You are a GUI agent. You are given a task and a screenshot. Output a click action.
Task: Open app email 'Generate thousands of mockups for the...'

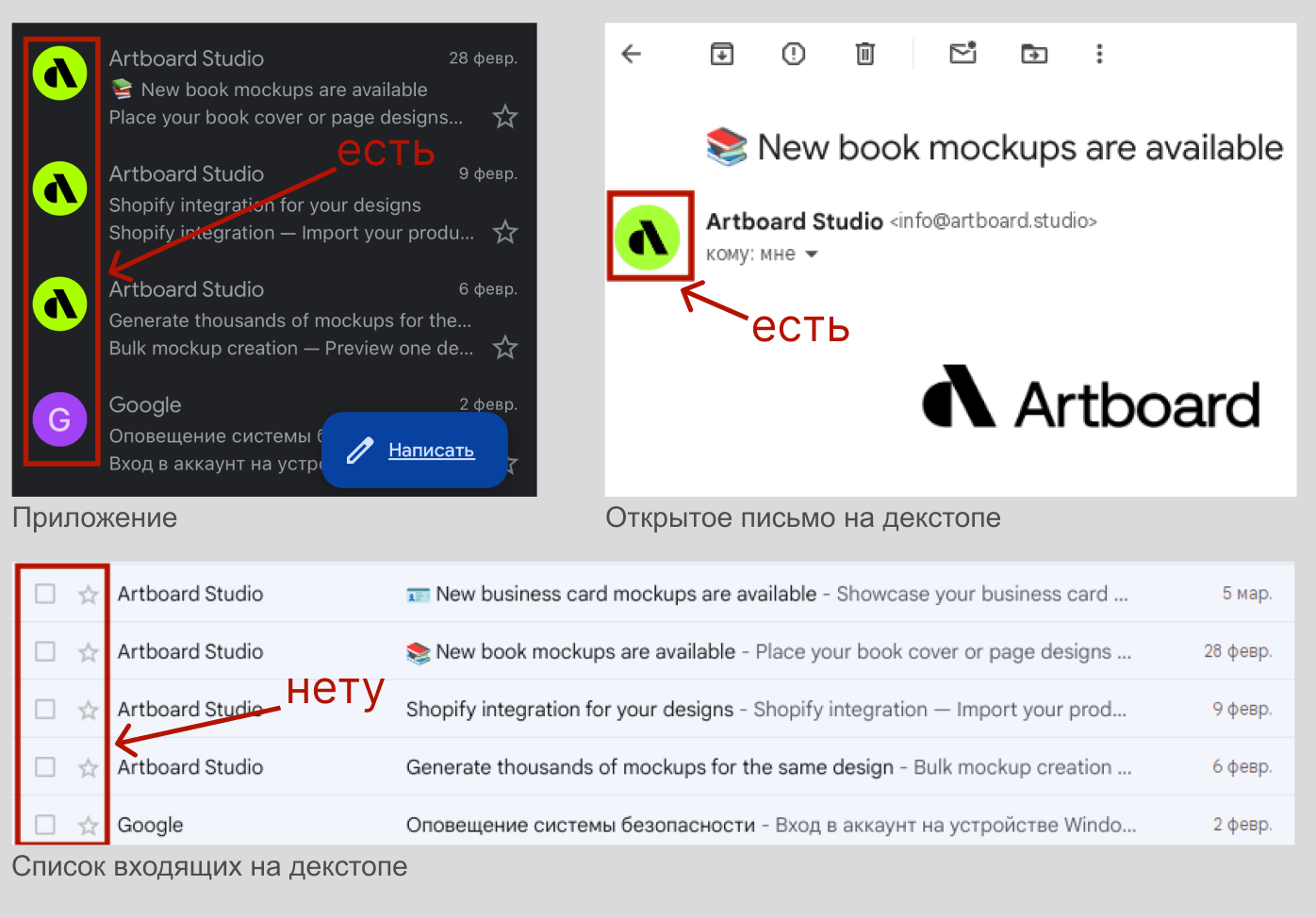point(290,320)
